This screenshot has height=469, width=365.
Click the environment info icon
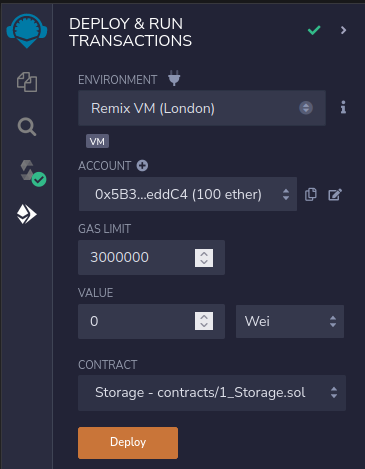pos(343,108)
